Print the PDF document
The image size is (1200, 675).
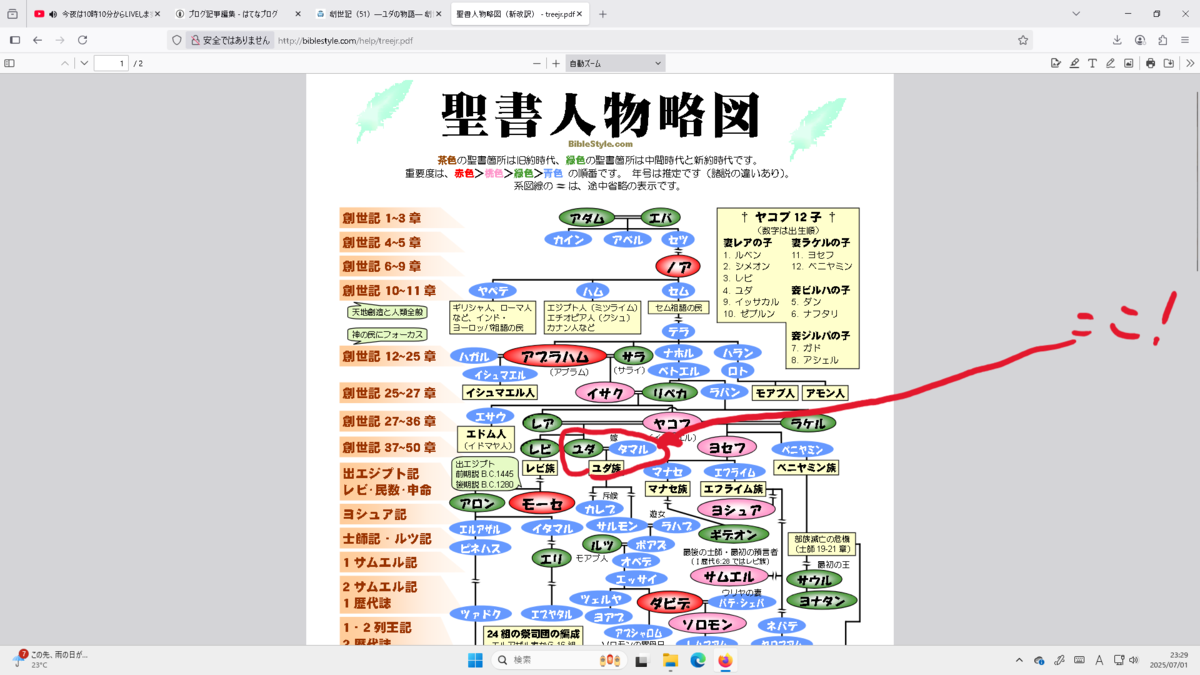(1150, 63)
